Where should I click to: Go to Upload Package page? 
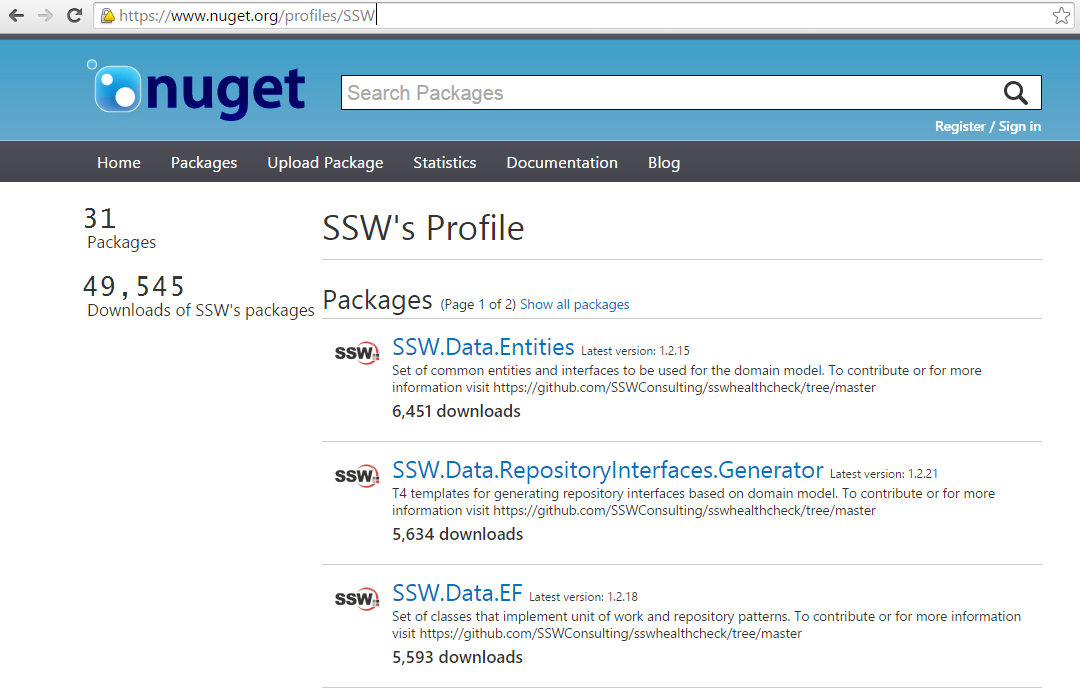[325, 162]
